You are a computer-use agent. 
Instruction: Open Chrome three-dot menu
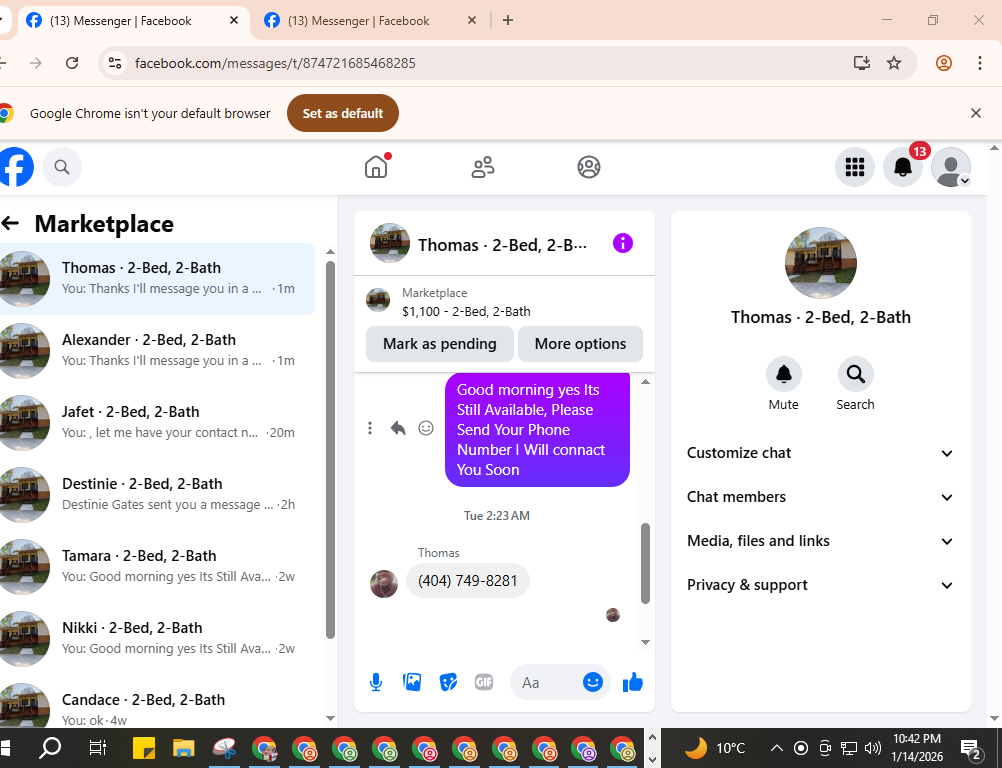[x=979, y=63]
